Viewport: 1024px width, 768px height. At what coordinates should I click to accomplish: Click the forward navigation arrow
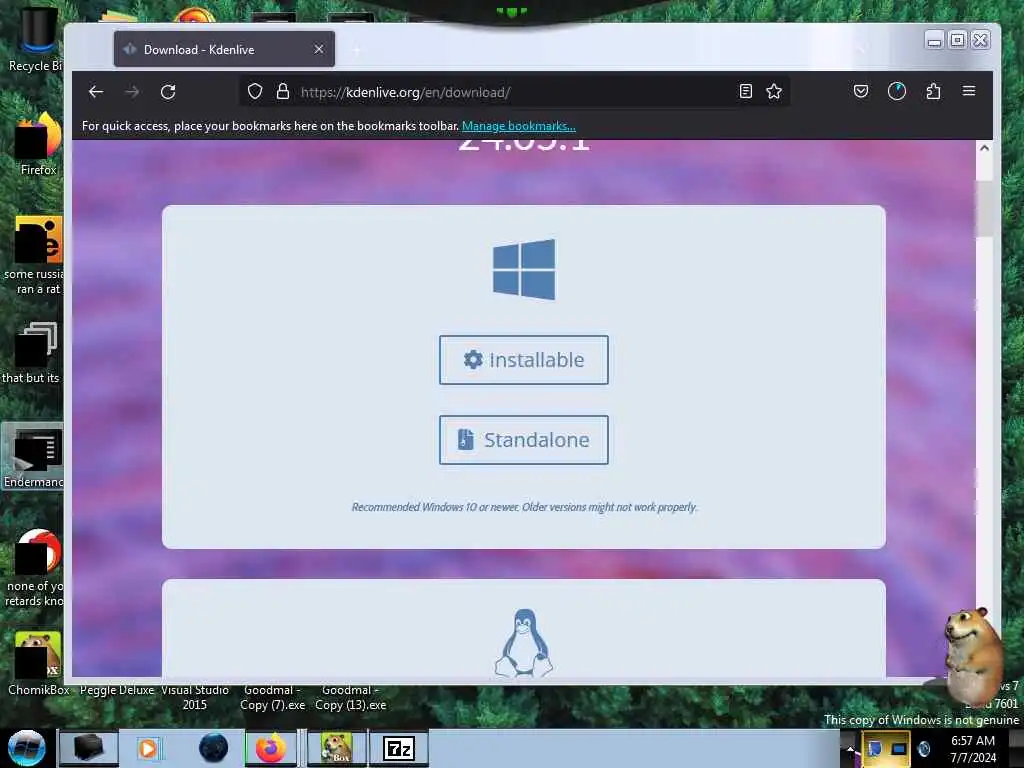tap(132, 92)
